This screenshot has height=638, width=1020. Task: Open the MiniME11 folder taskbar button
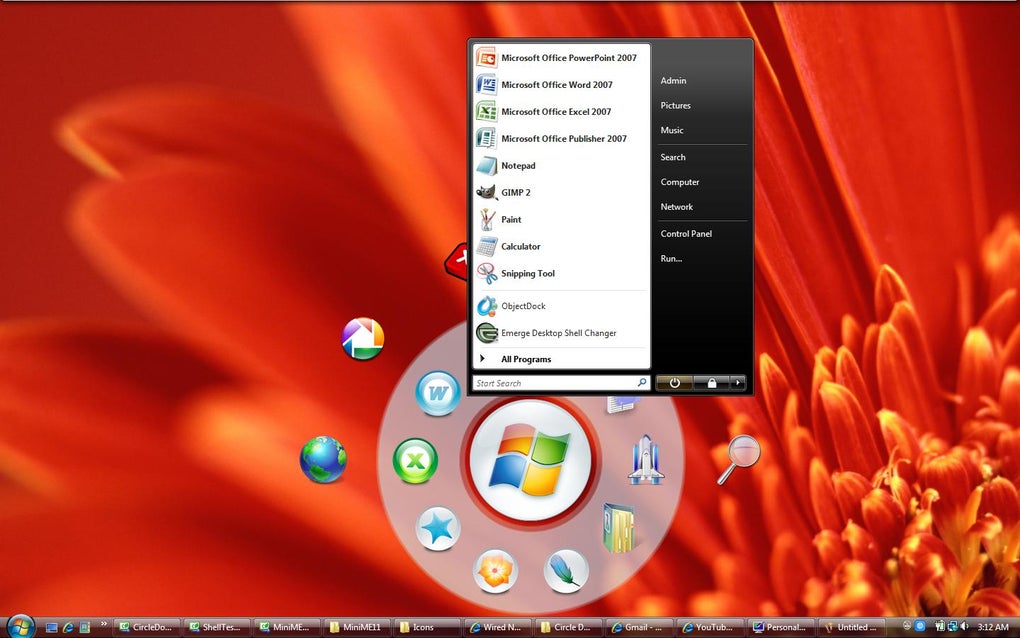click(356, 628)
